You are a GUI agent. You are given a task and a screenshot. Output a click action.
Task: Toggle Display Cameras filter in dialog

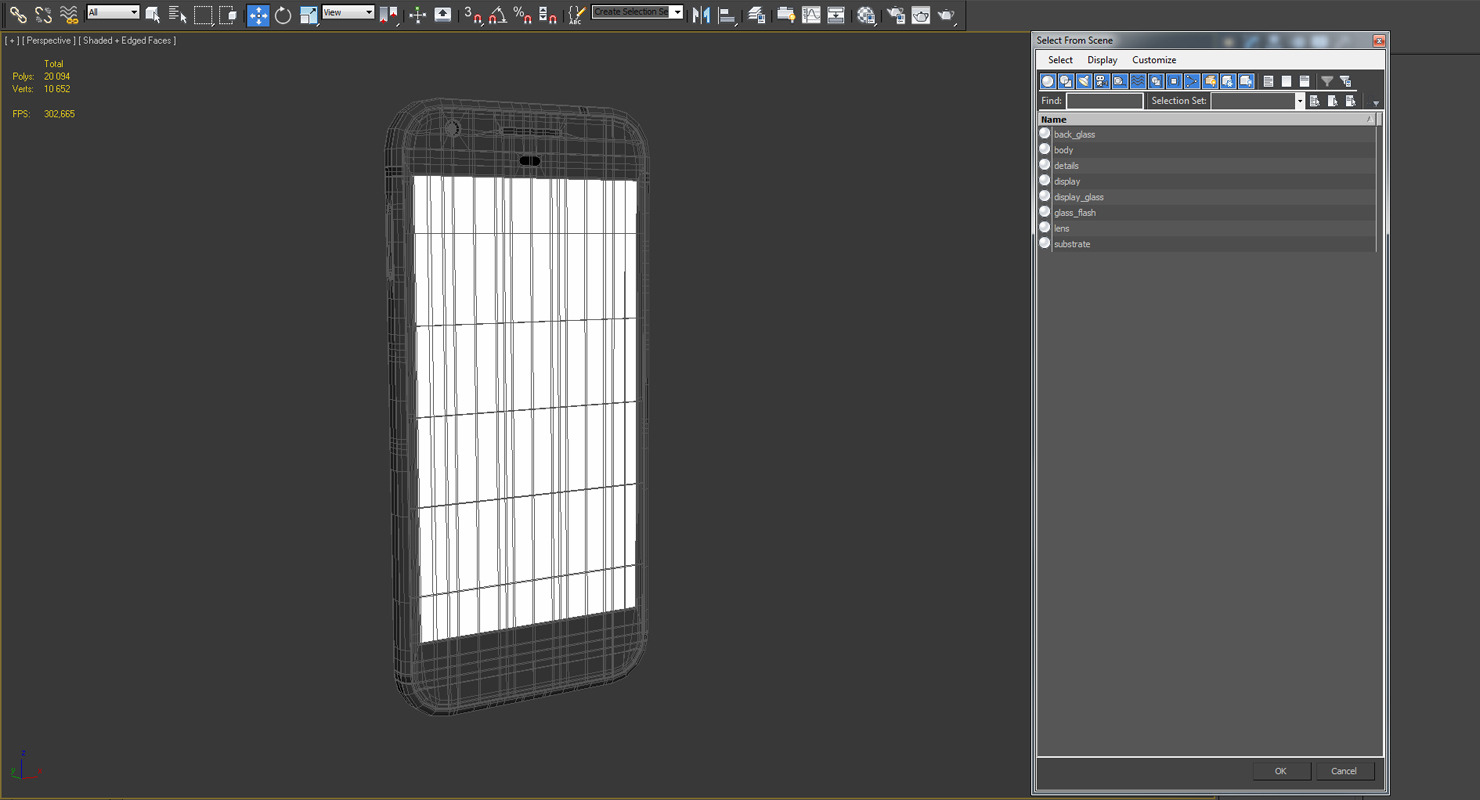click(1102, 81)
